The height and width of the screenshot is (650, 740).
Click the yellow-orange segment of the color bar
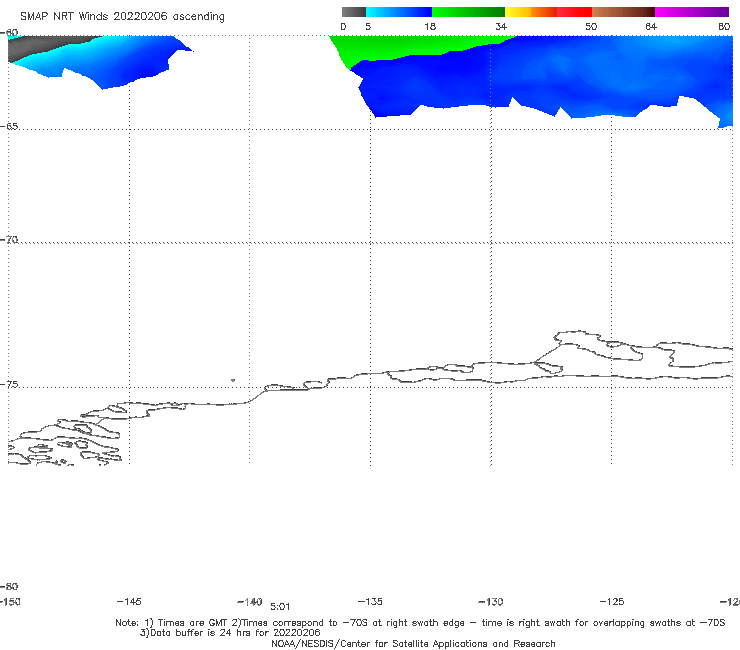tap(530, 12)
